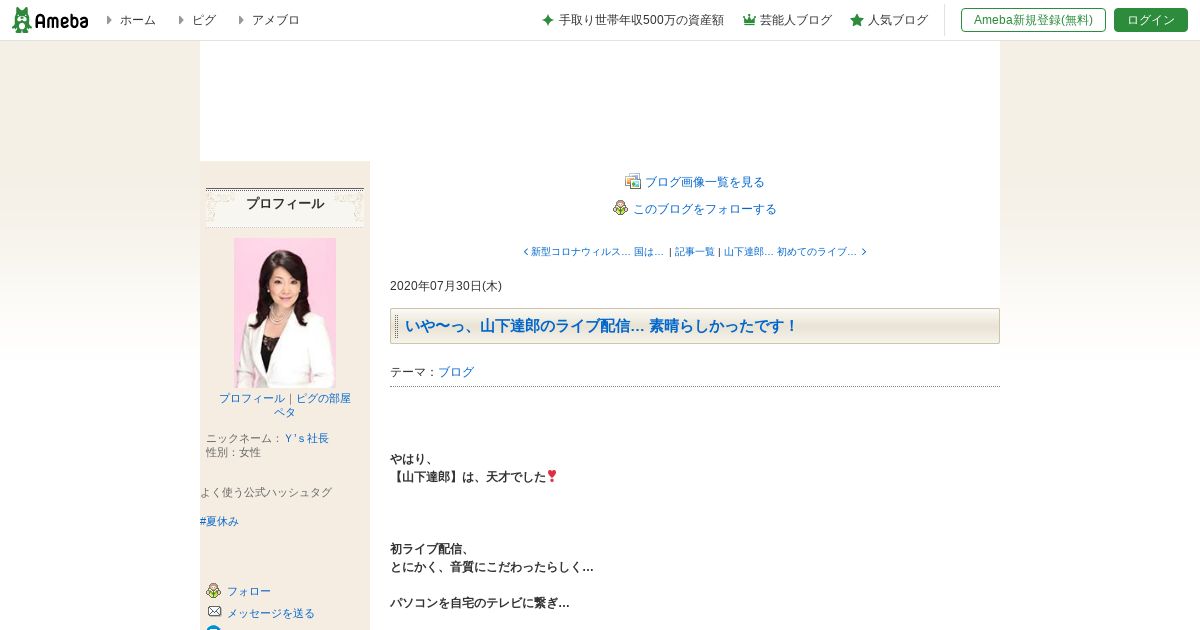This screenshot has height=630, width=1200.
Task: Click the プロフィール sidebar header
Action: [x=285, y=204]
